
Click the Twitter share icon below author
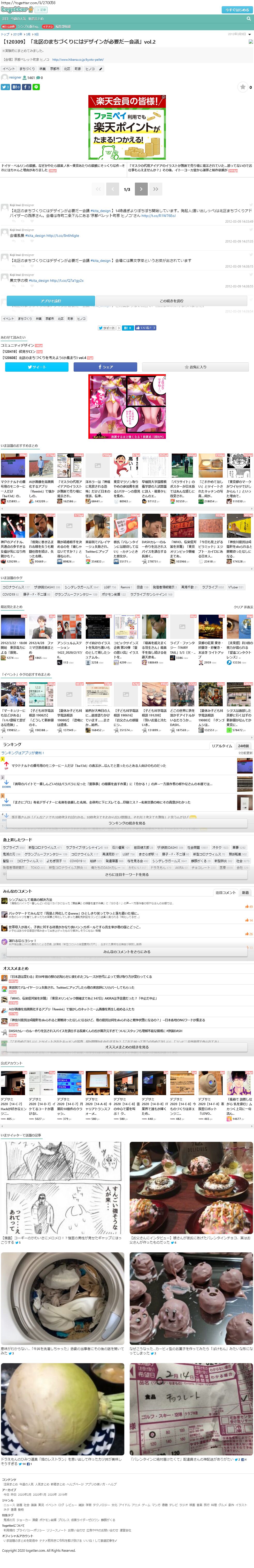pyautogui.click(x=5, y=87)
